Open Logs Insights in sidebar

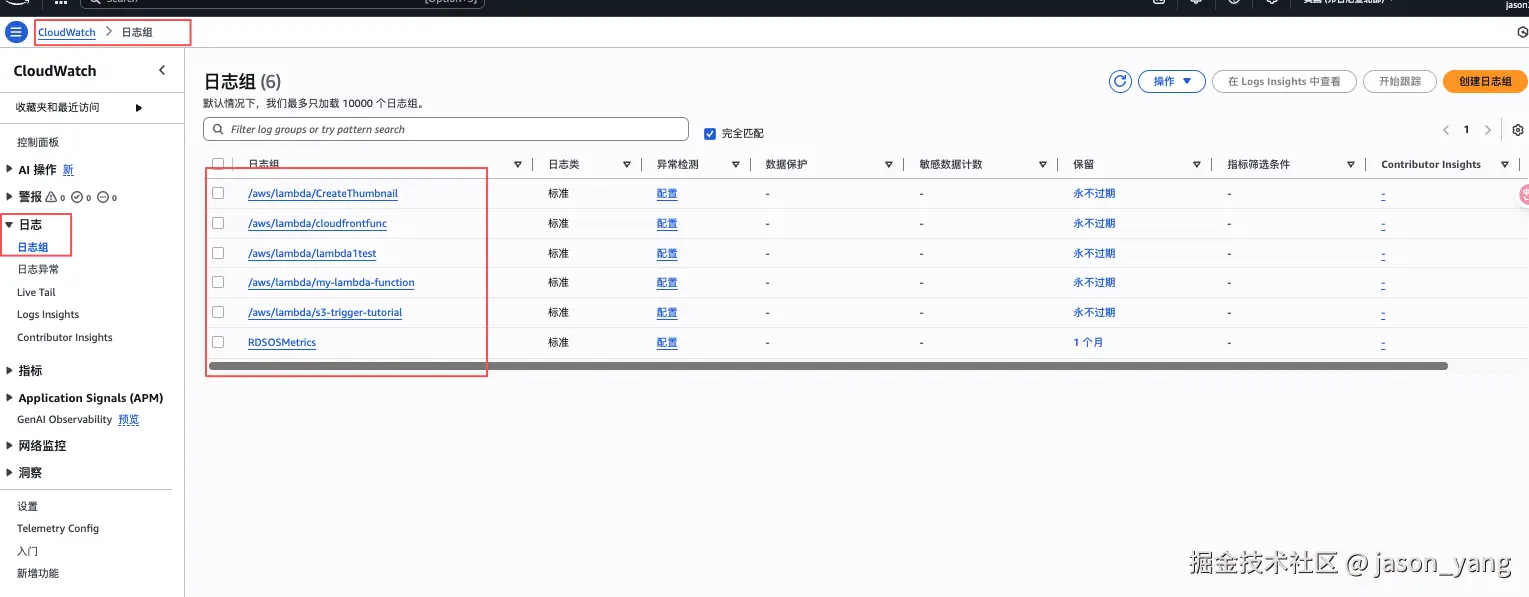[48, 314]
